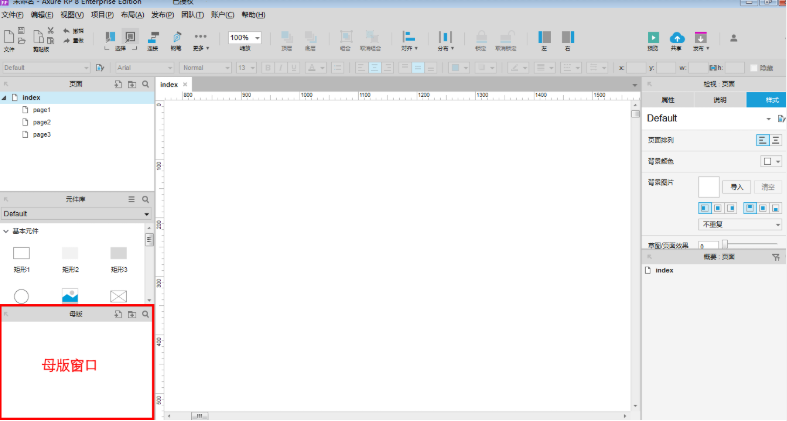Click the Lock icon (锁定)
The width and height of the screenshot is (787, 421).
tap(481, 41)
